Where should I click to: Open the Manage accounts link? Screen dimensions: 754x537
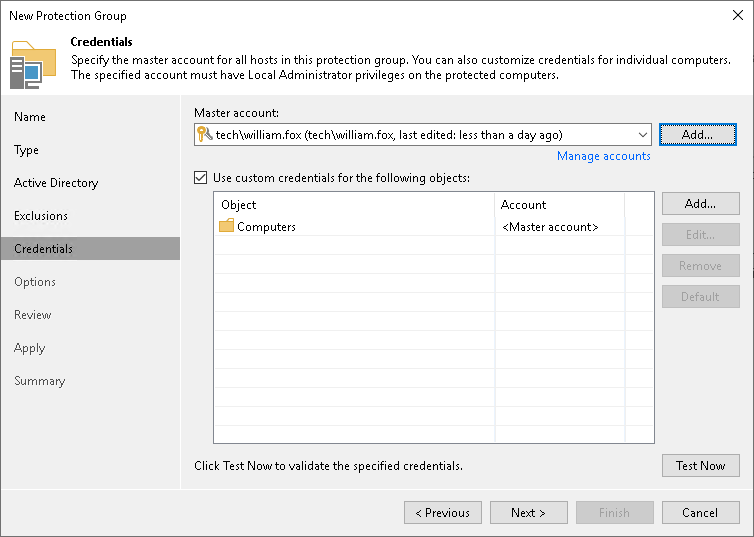point(603,156)
